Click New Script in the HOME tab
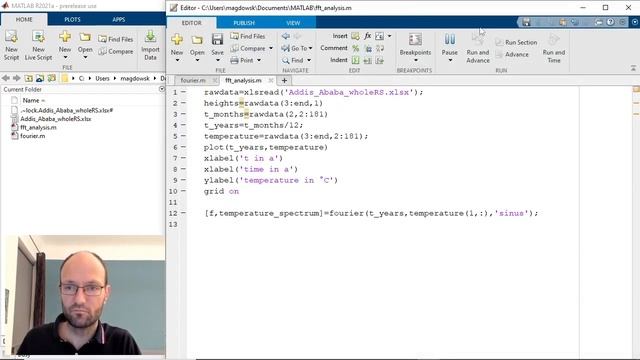The image size is (640, 360). [x=11, y=45]
